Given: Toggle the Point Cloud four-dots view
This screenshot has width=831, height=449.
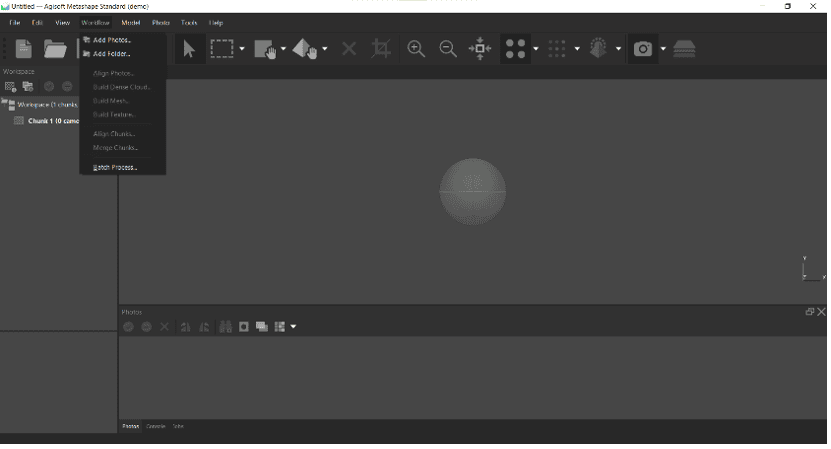Looking at the screenshot, I should [515, 49].
